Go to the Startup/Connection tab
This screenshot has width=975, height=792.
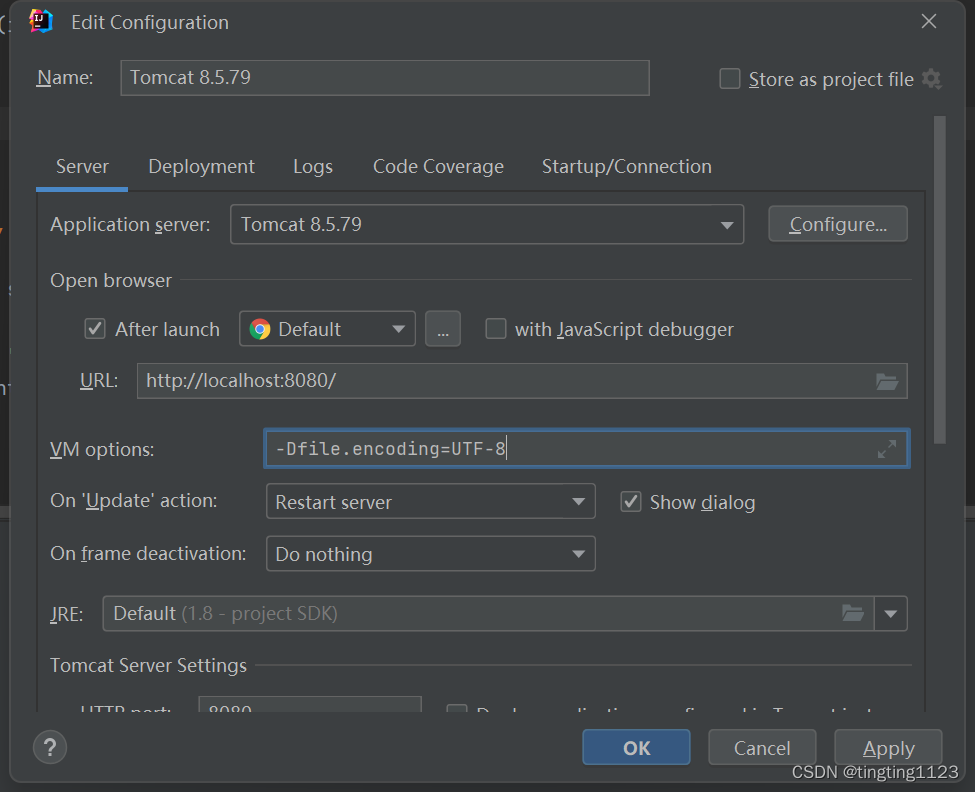point(627,167)
